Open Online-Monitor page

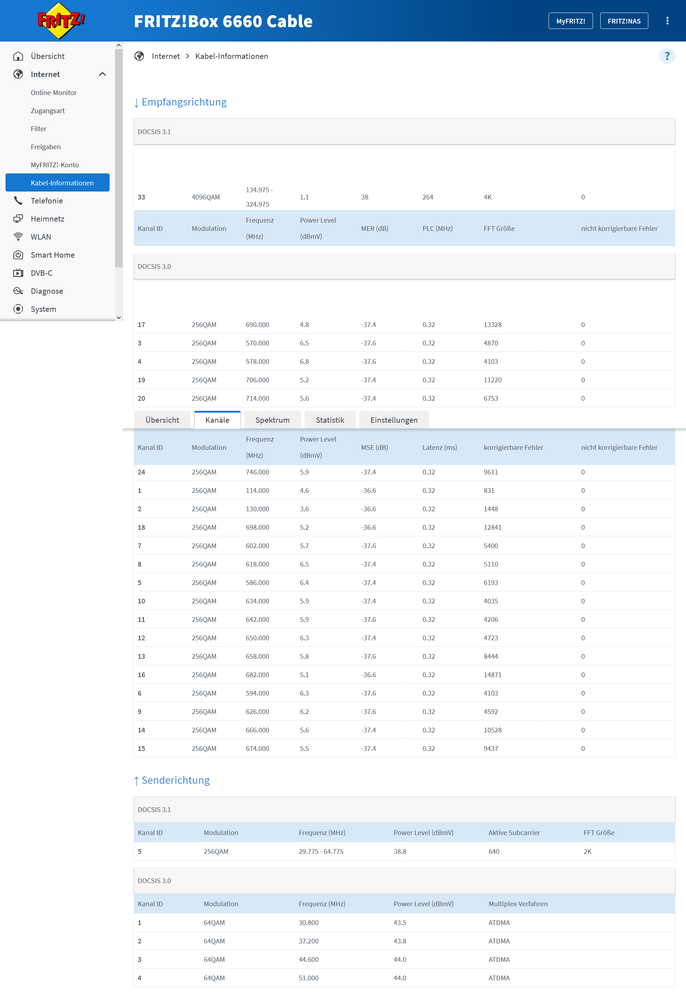[53, 93]
